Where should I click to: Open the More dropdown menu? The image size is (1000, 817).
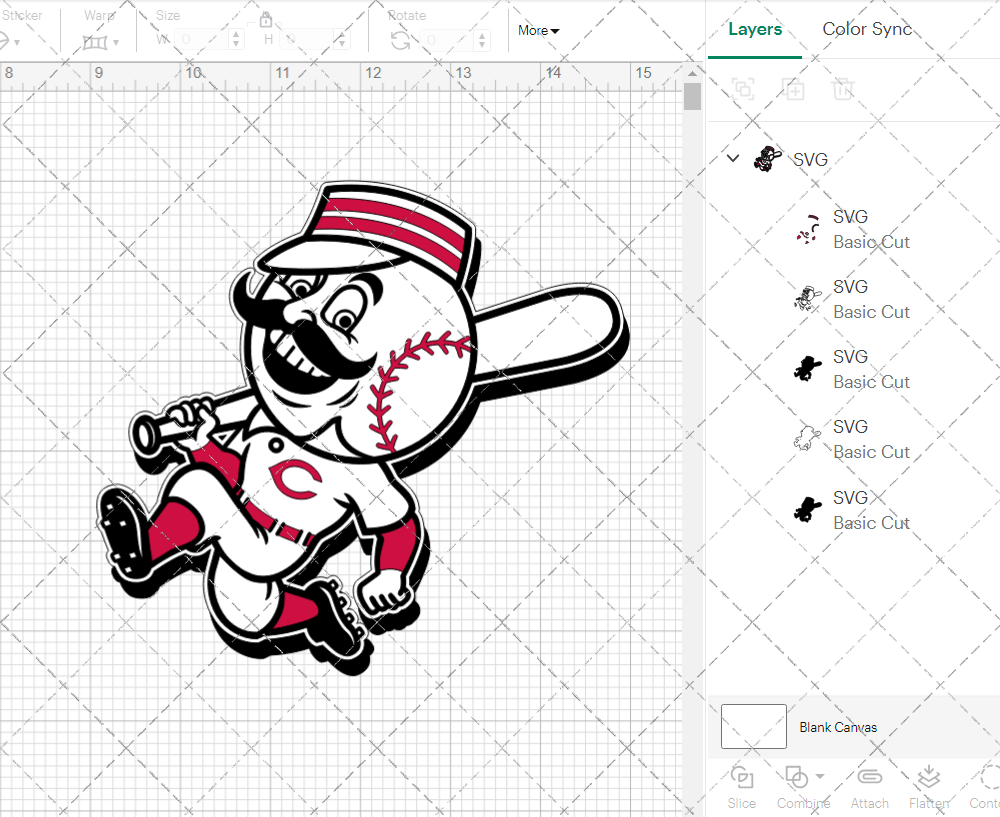[538, 31]
